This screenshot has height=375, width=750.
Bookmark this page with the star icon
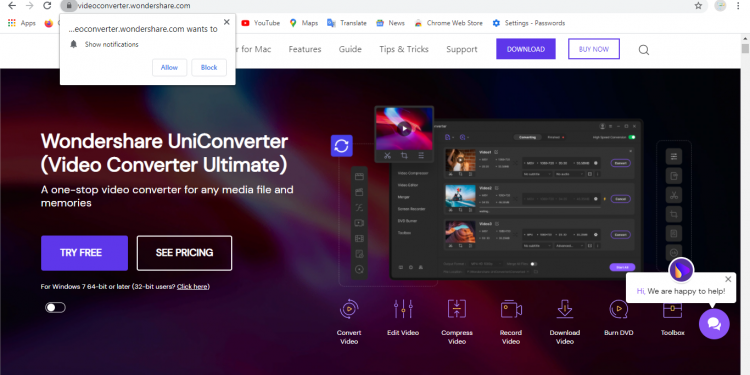click(698, 6)
